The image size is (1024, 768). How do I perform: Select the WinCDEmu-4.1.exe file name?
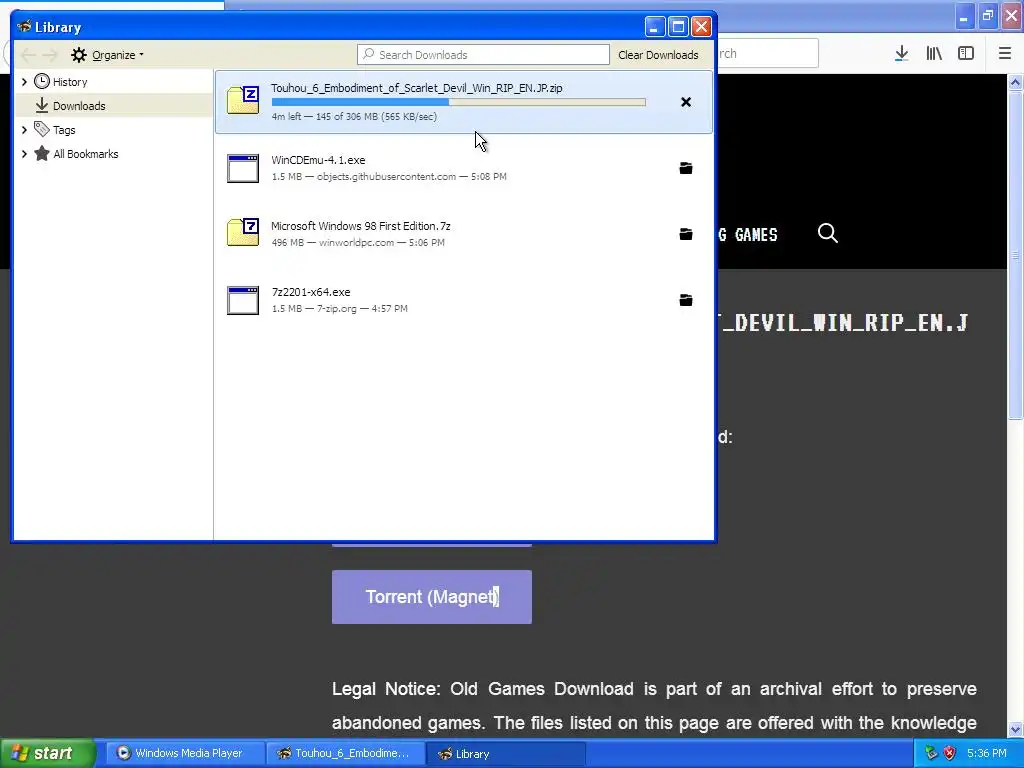click(x=318, y=160)
